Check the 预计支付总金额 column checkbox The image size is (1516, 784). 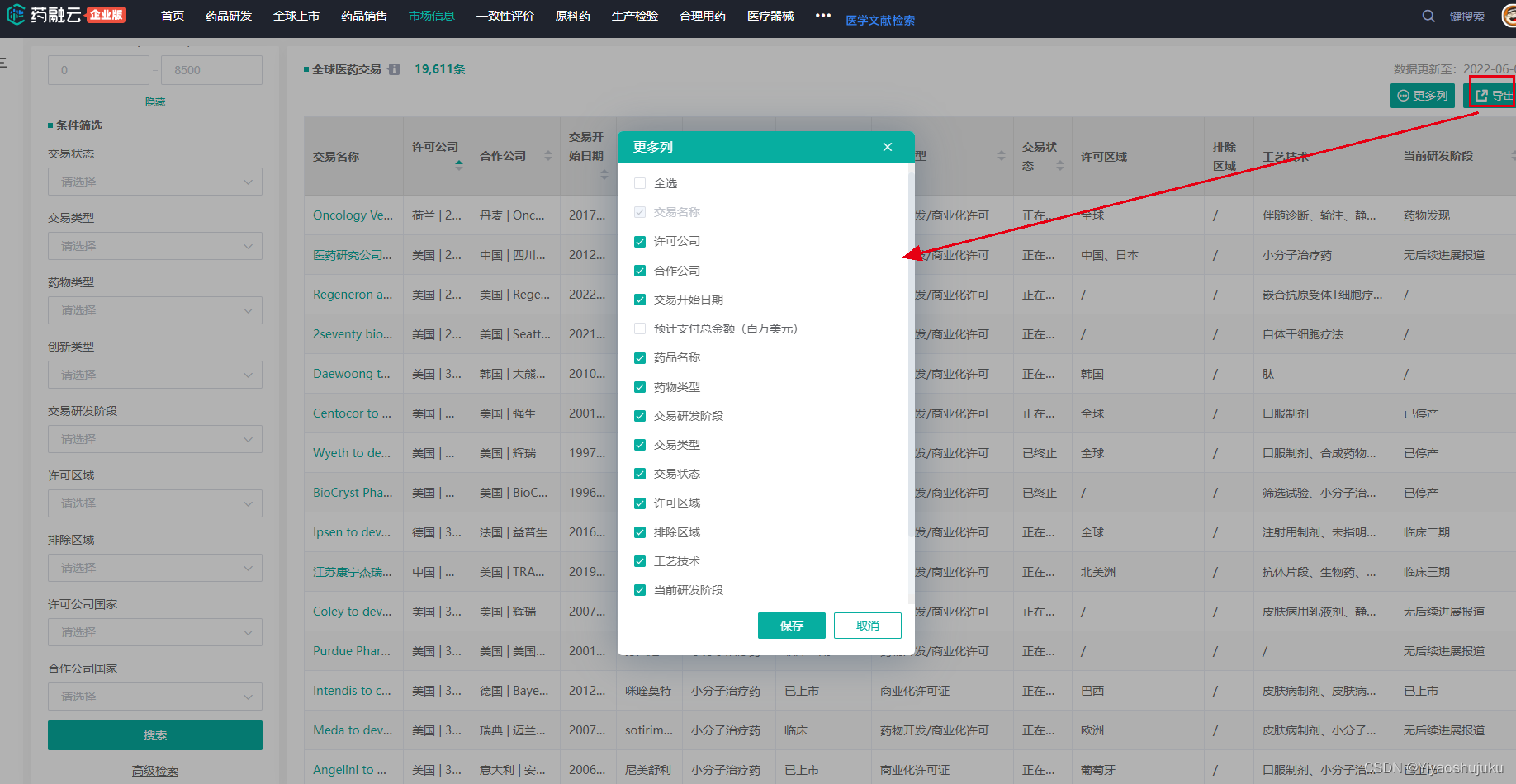tap(640, 328)
